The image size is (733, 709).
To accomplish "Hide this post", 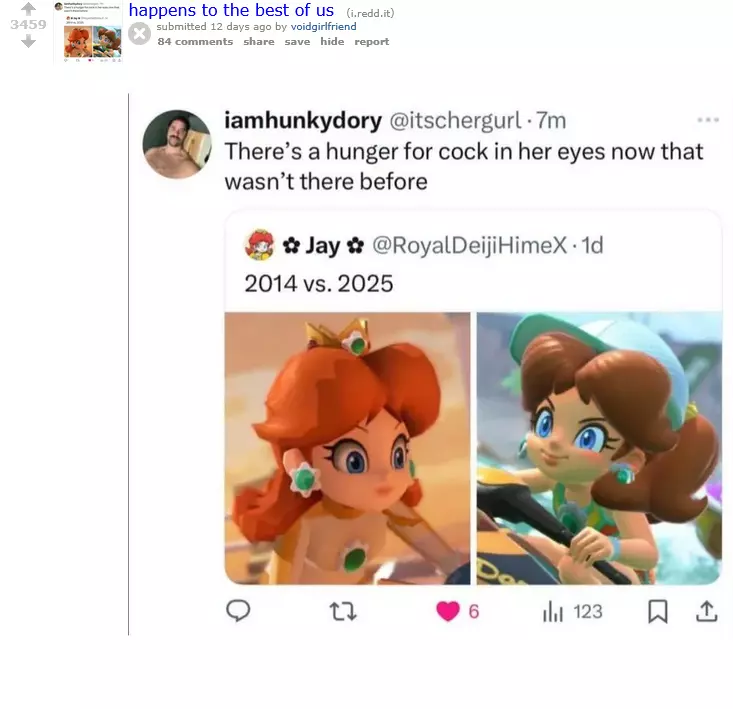I will (332, 42).
